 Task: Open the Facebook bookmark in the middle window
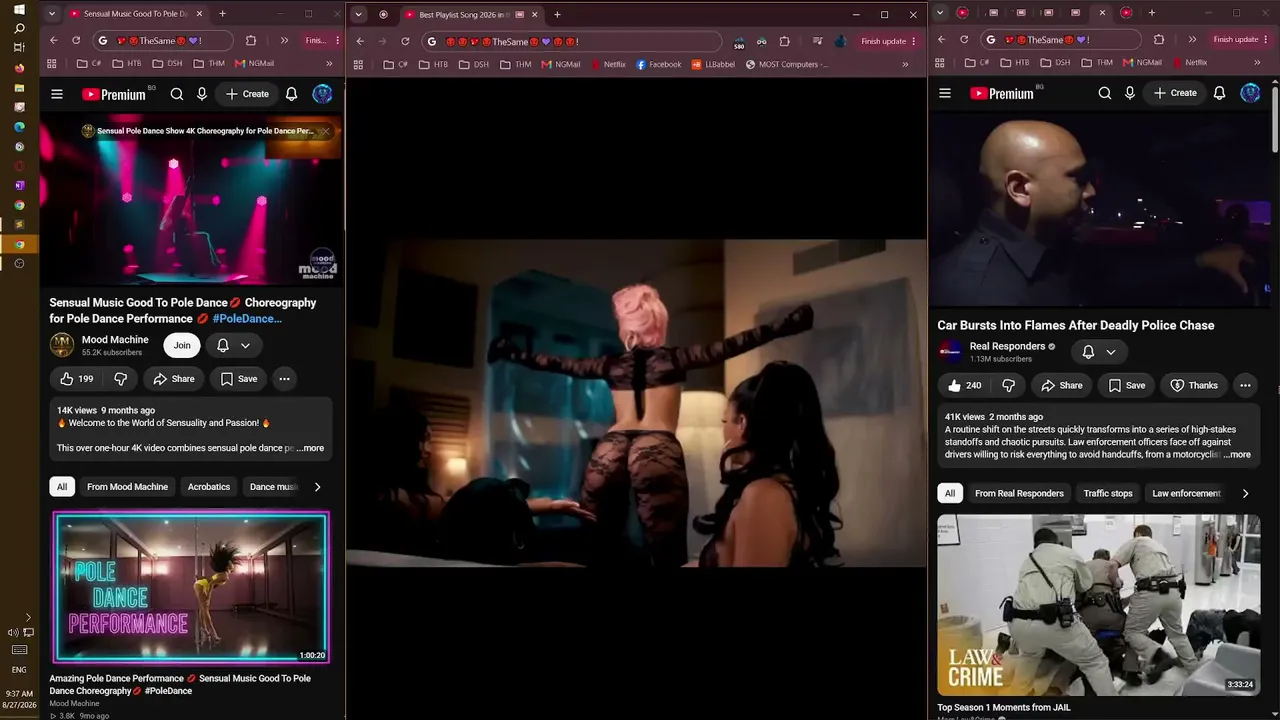(x=658, y=64)
